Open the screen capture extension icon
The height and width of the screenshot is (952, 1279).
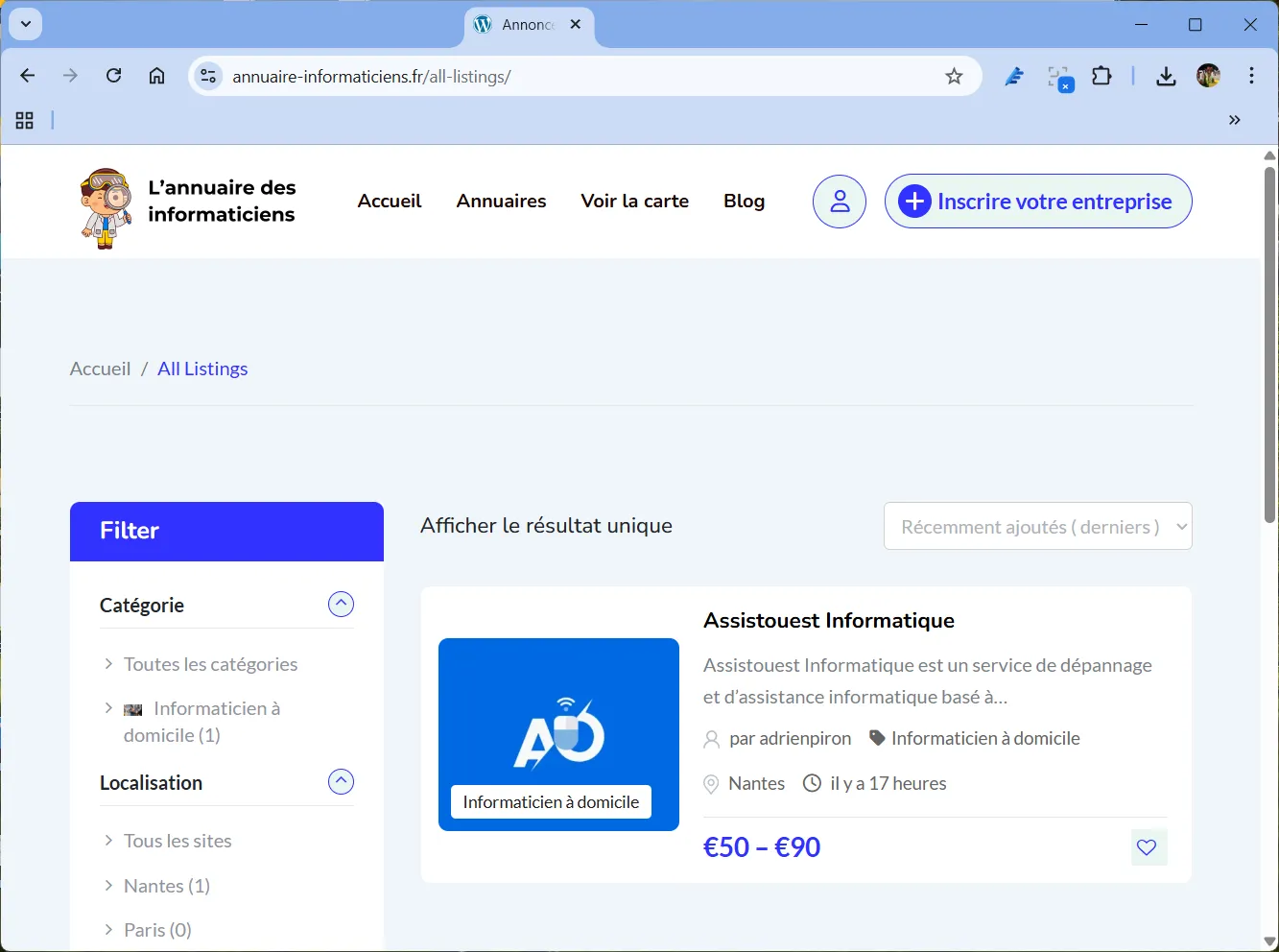coord(1060,78)
